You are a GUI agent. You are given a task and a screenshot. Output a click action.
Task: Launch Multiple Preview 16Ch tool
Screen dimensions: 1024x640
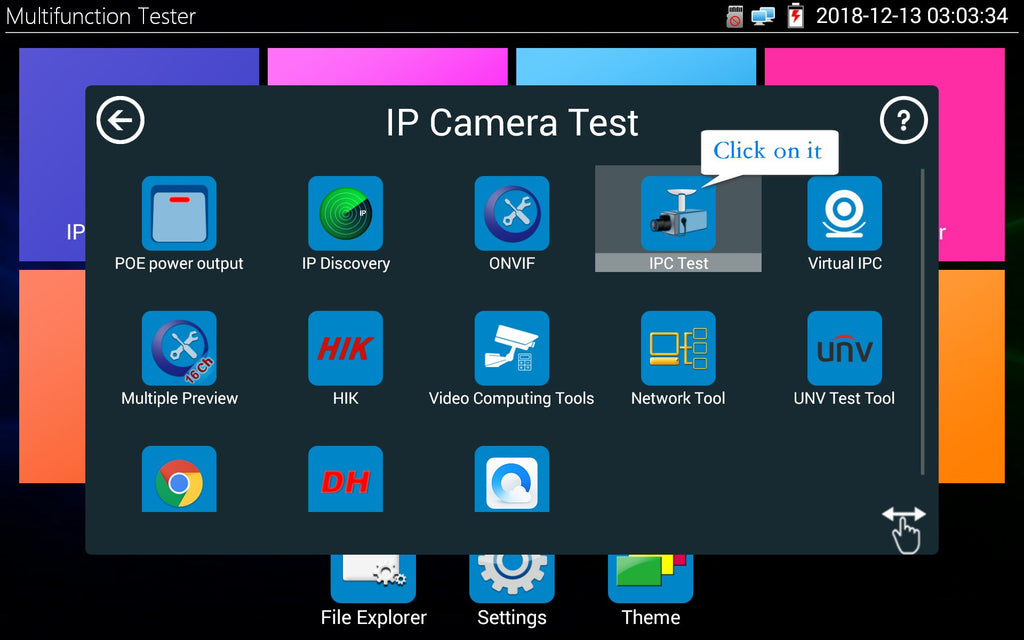179,348
